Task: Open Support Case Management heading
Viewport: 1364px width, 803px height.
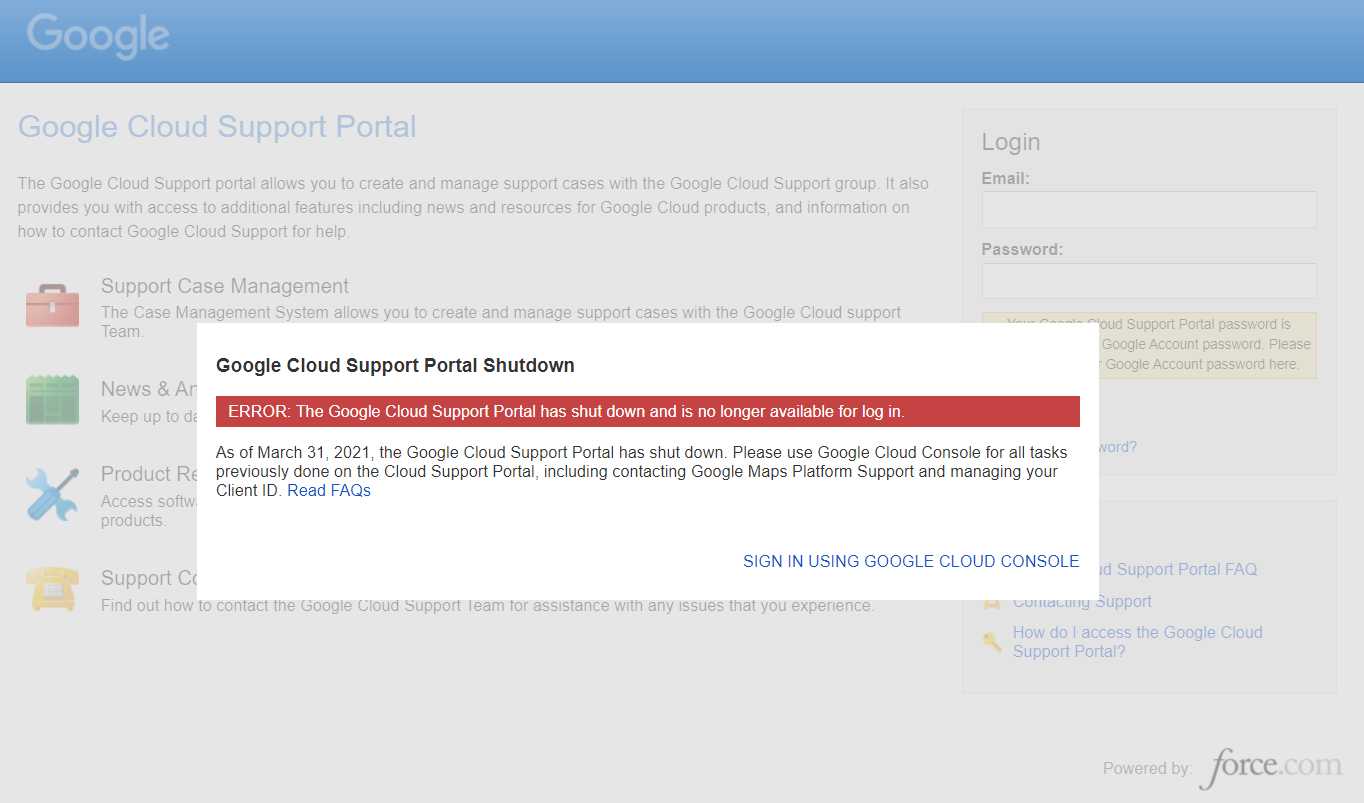Action: [x=225, y=286]
